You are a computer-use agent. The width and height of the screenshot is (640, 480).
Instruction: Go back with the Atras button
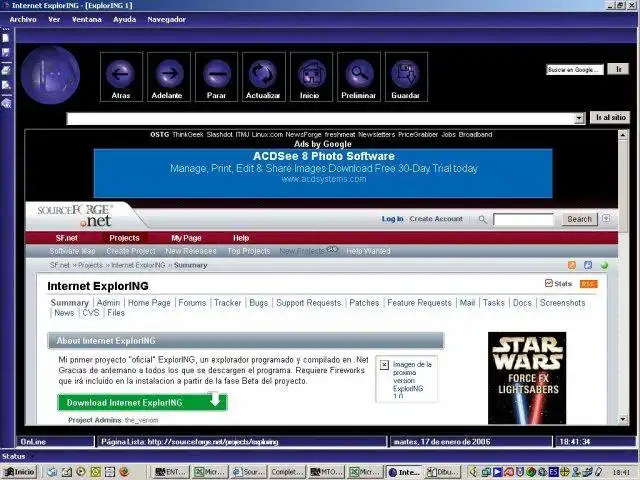click(121, 77)
